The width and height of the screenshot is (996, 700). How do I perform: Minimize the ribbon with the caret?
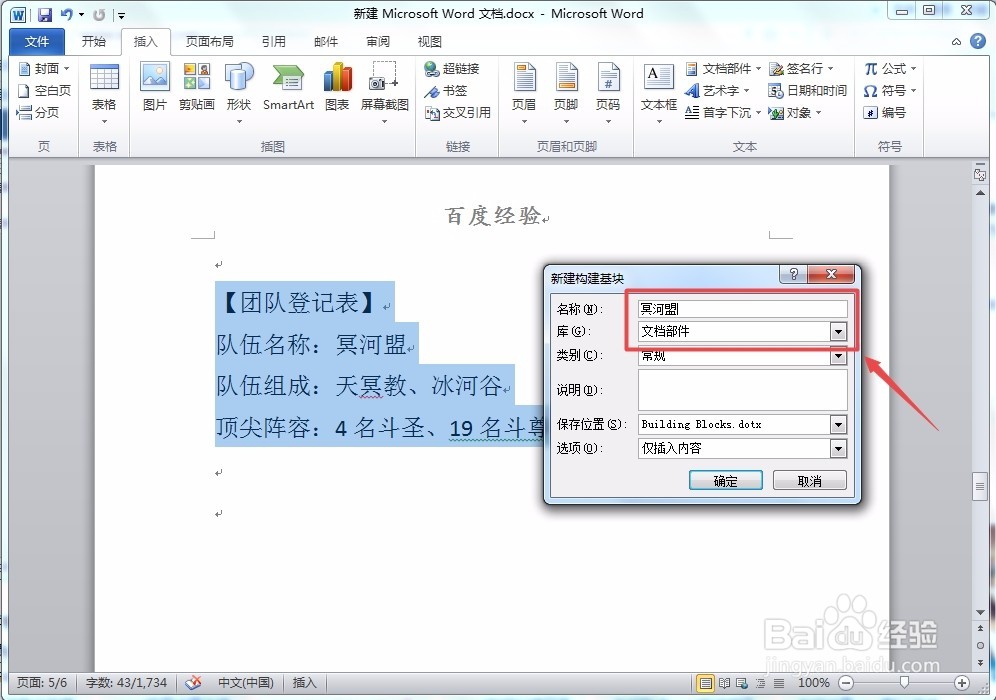956,42
